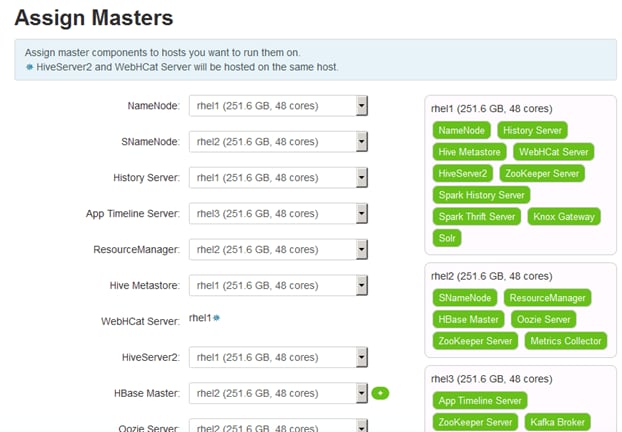Screen dimensions: 622x432
Task: Click the WebHCat Server tag under rhel1
Action: (x=553, y=152)
